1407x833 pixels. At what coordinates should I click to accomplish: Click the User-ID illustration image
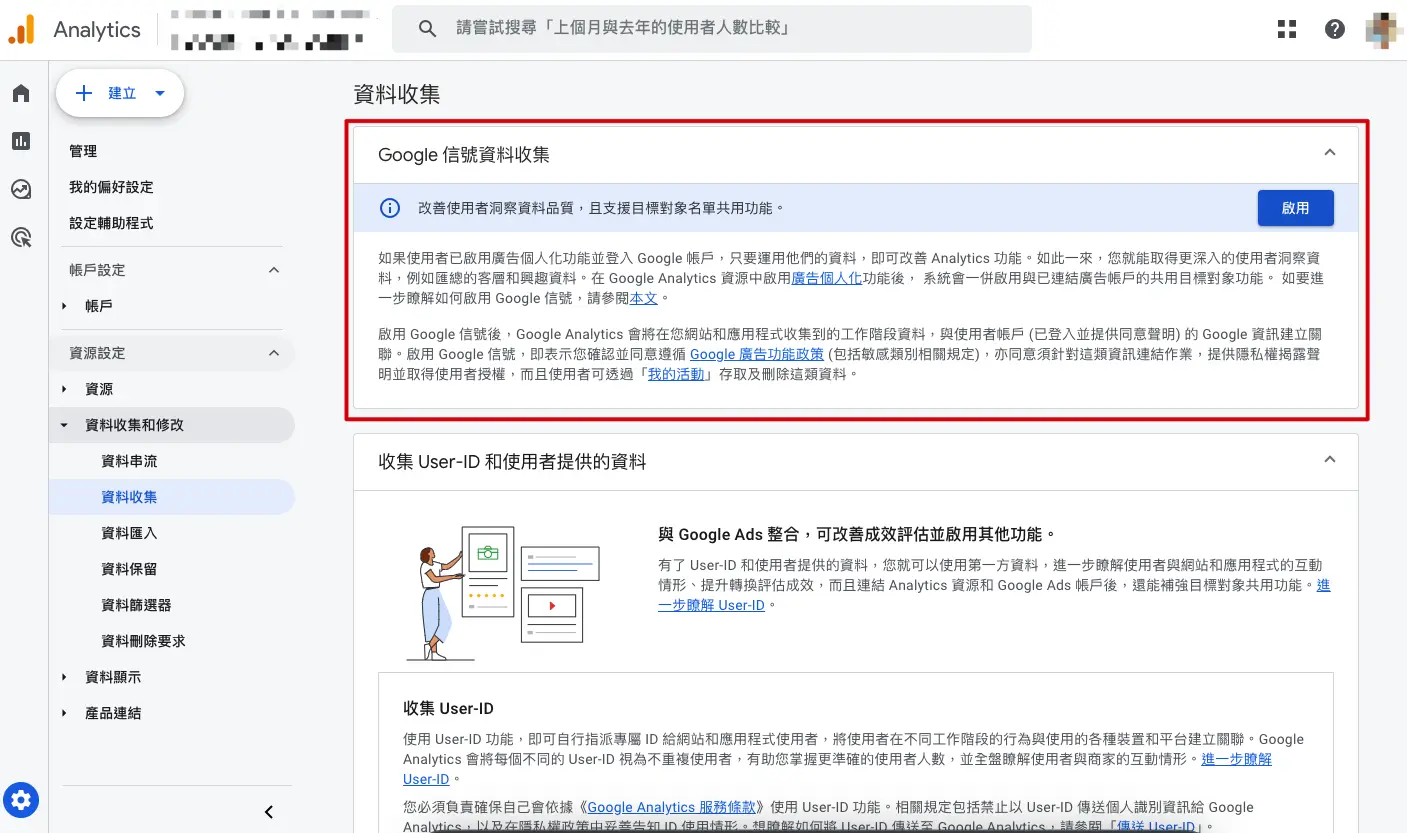tap(502, 592)
